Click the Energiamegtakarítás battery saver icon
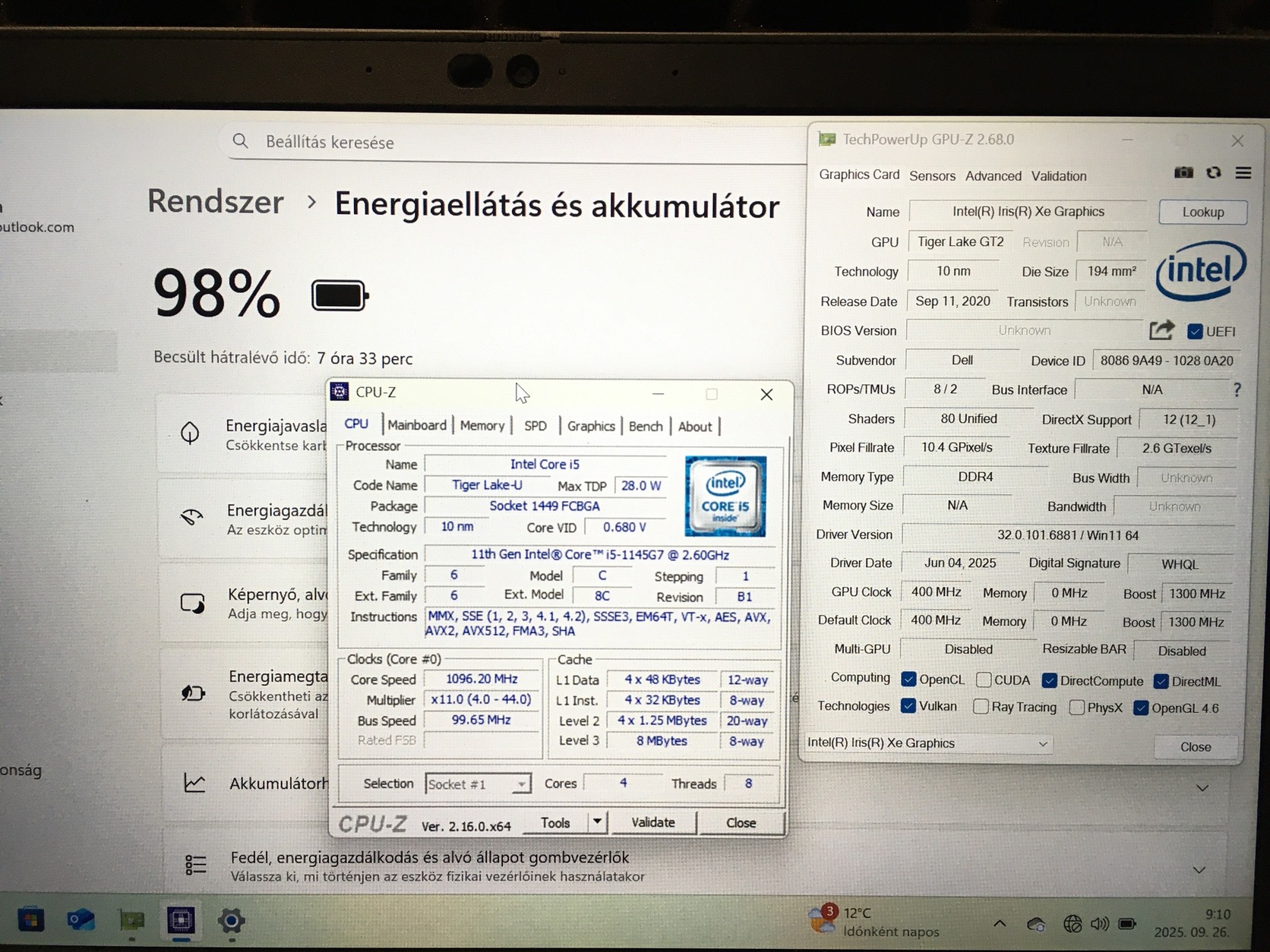Image resolution: width=1270 pixels, height=952 pixels. pyautogui.click(x=193, y=692)
